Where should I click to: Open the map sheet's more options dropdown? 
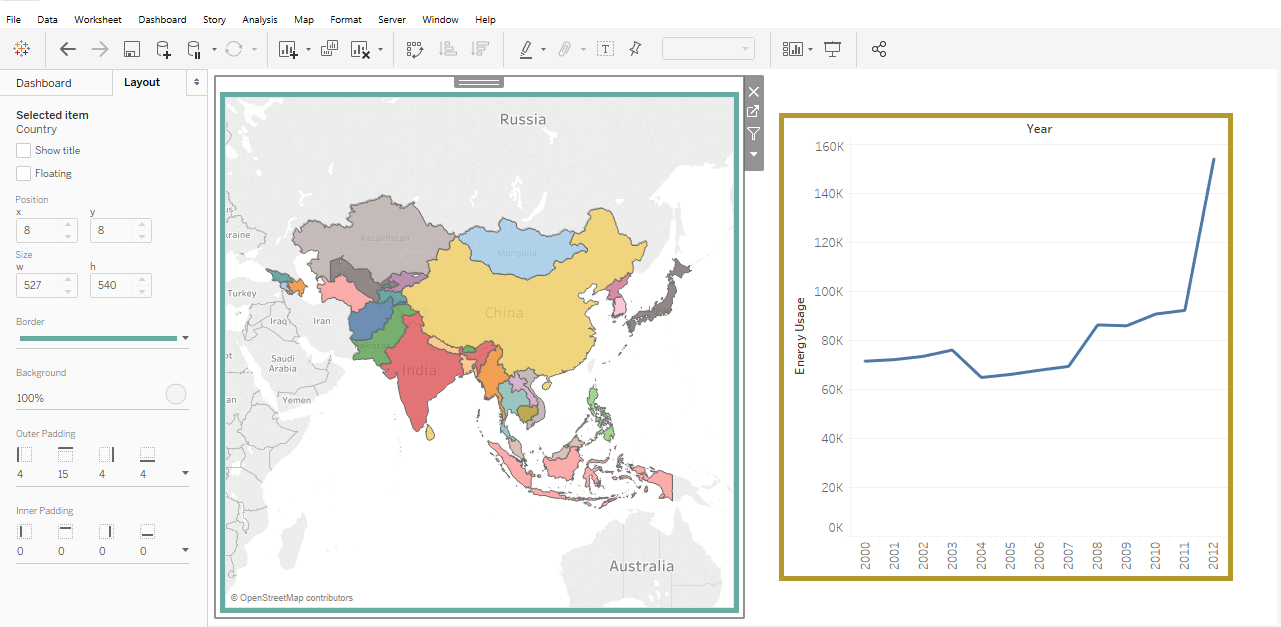tap(752, 155)
